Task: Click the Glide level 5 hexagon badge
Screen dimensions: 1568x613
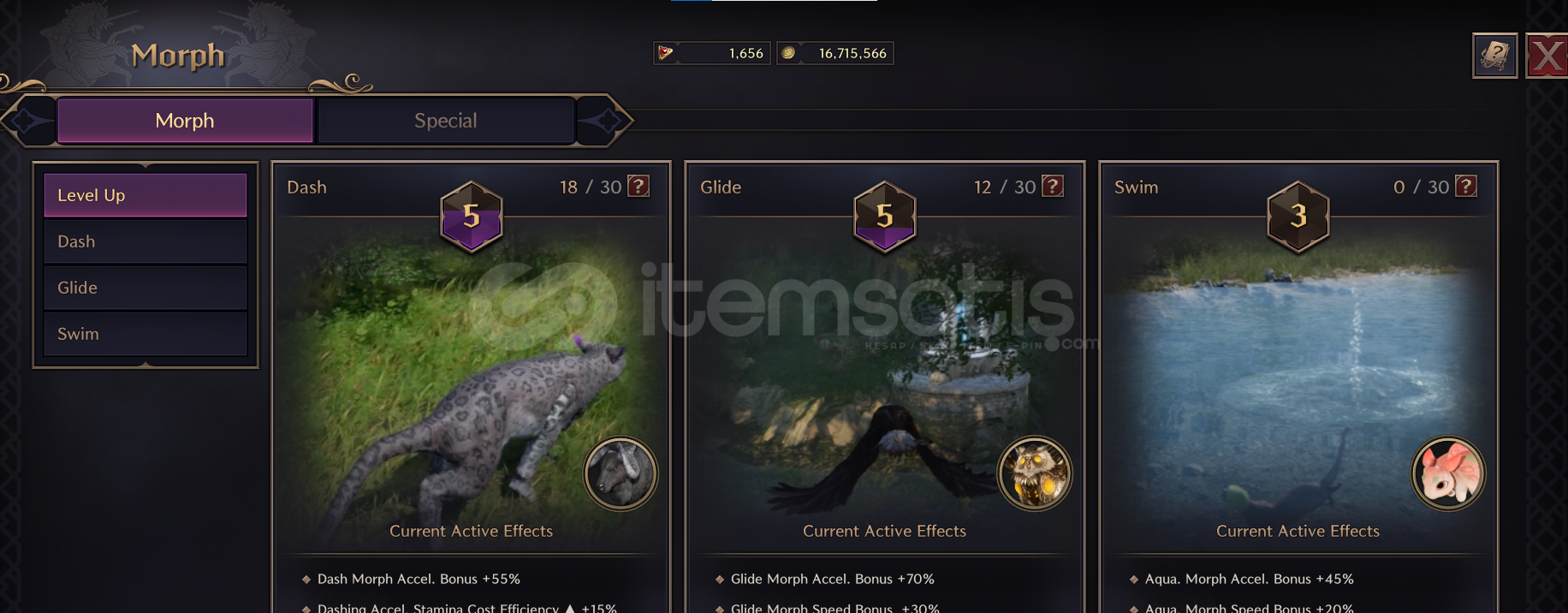Action: pyautogui.click(x=885, y=216)
